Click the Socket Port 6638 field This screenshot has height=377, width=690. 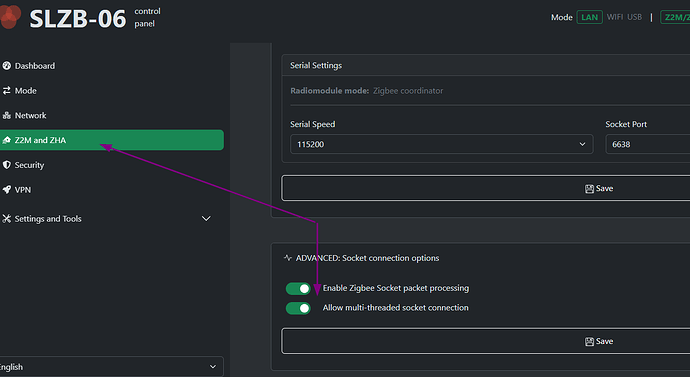point(648,144)
